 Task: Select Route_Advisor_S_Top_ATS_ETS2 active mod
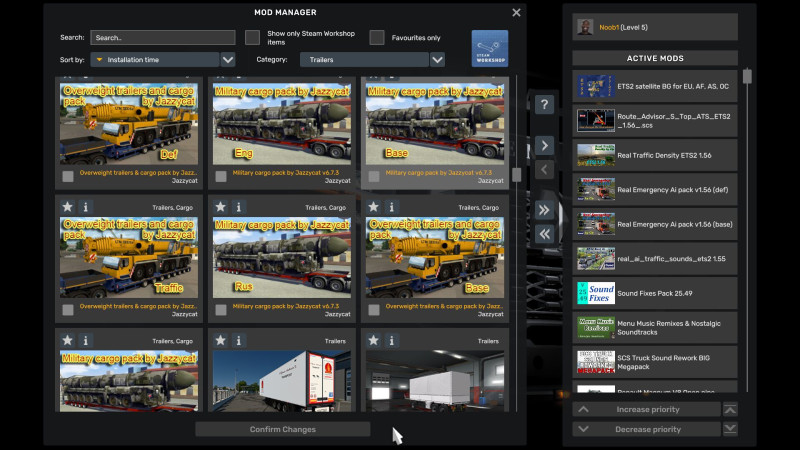pyautogui.click(x=655, y=120)
